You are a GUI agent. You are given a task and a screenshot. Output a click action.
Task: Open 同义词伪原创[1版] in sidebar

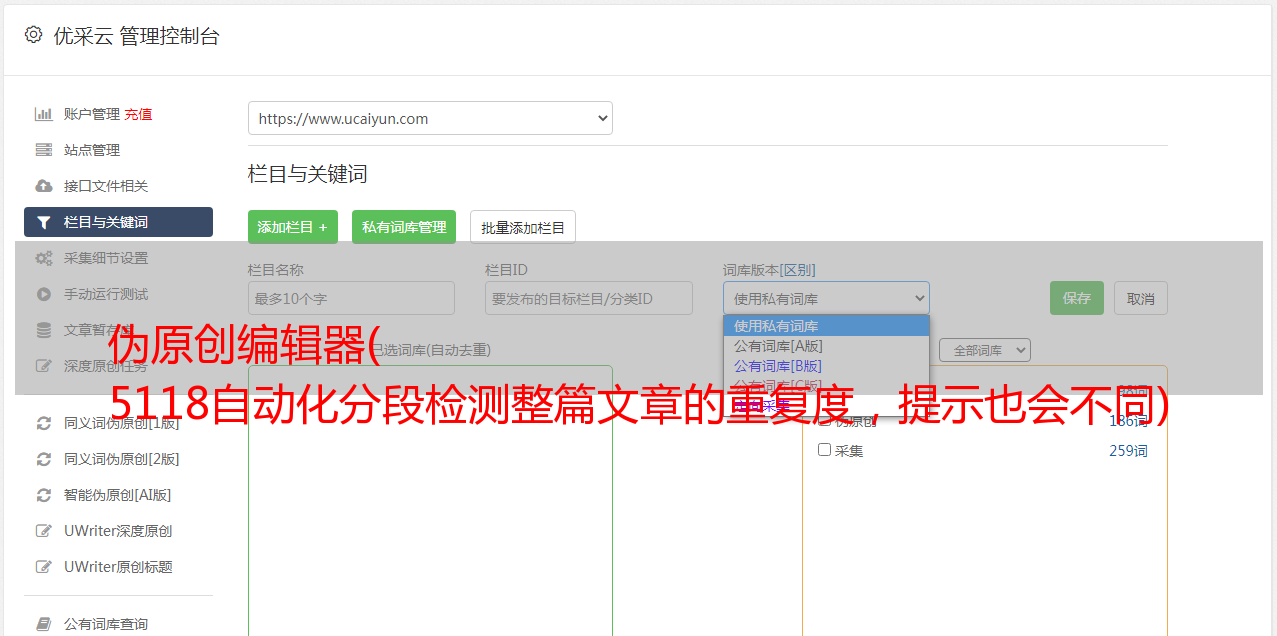click(121, 423)
